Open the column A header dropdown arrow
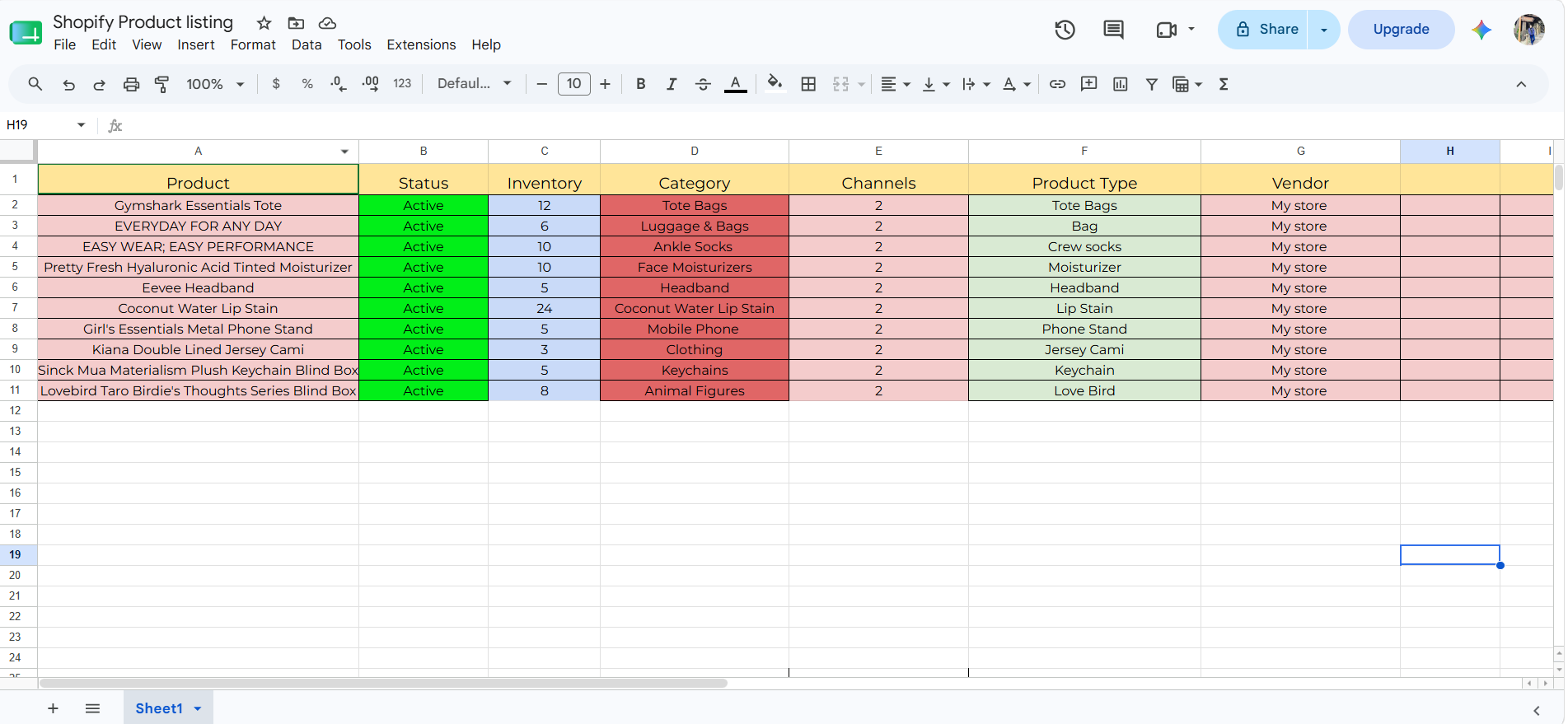The image size is (1568, 724). click(x=344, y=152)
